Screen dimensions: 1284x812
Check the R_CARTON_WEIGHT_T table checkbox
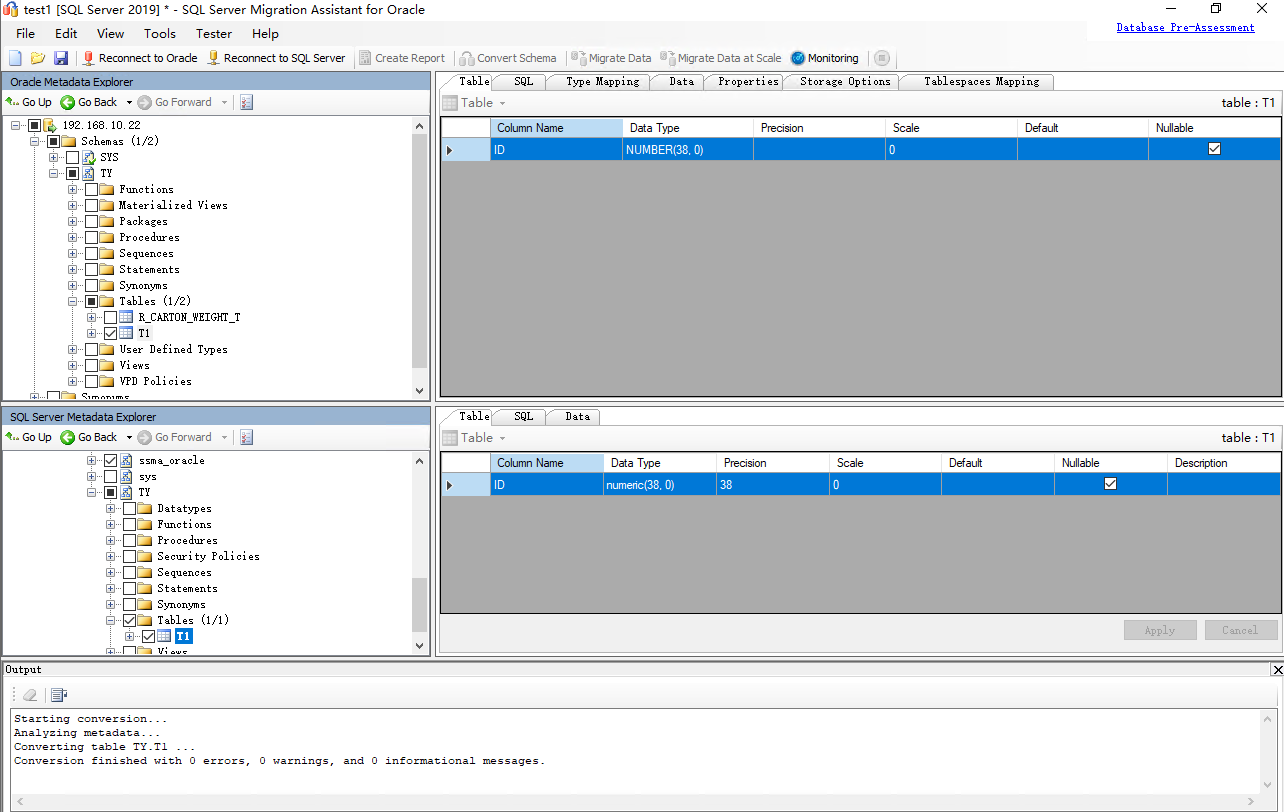[110, 317]
